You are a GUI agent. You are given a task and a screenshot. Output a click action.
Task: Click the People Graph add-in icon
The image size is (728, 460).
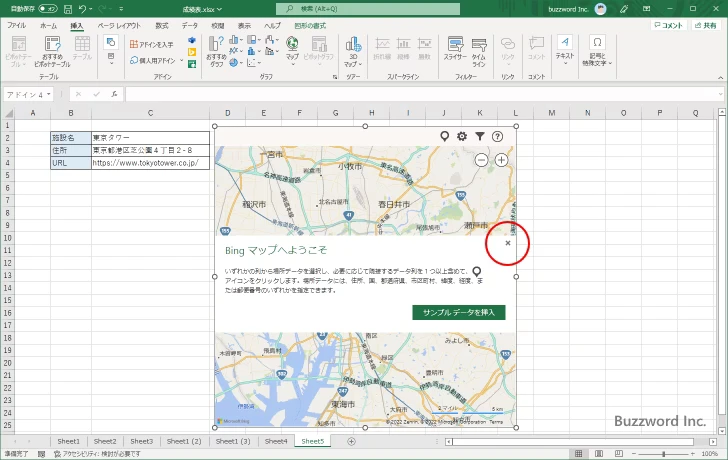tap(192, 64)
